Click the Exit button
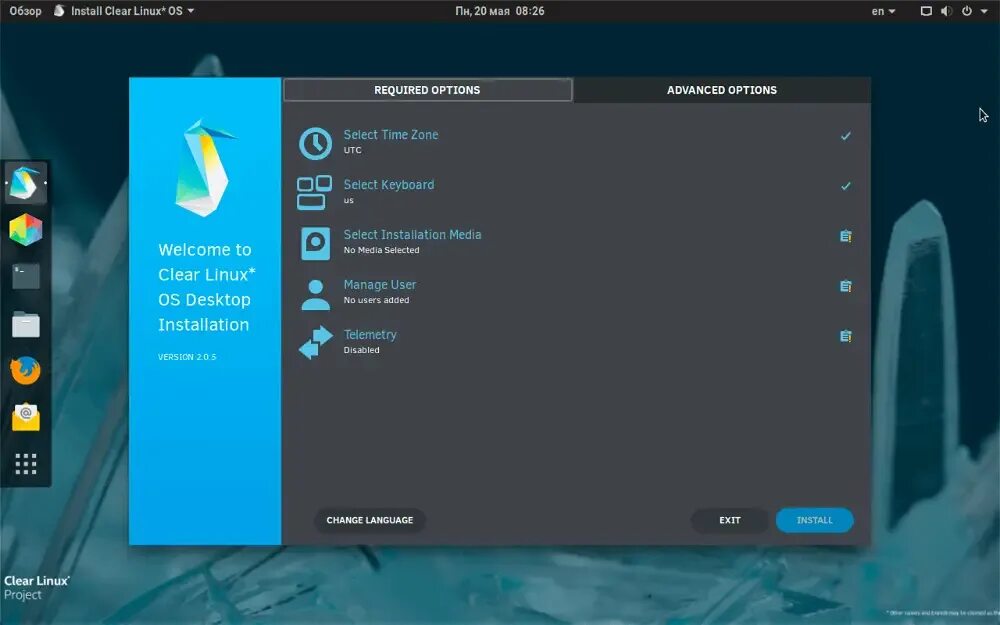This screenshot has height=625, width=1000. click(x=730, y=520)
